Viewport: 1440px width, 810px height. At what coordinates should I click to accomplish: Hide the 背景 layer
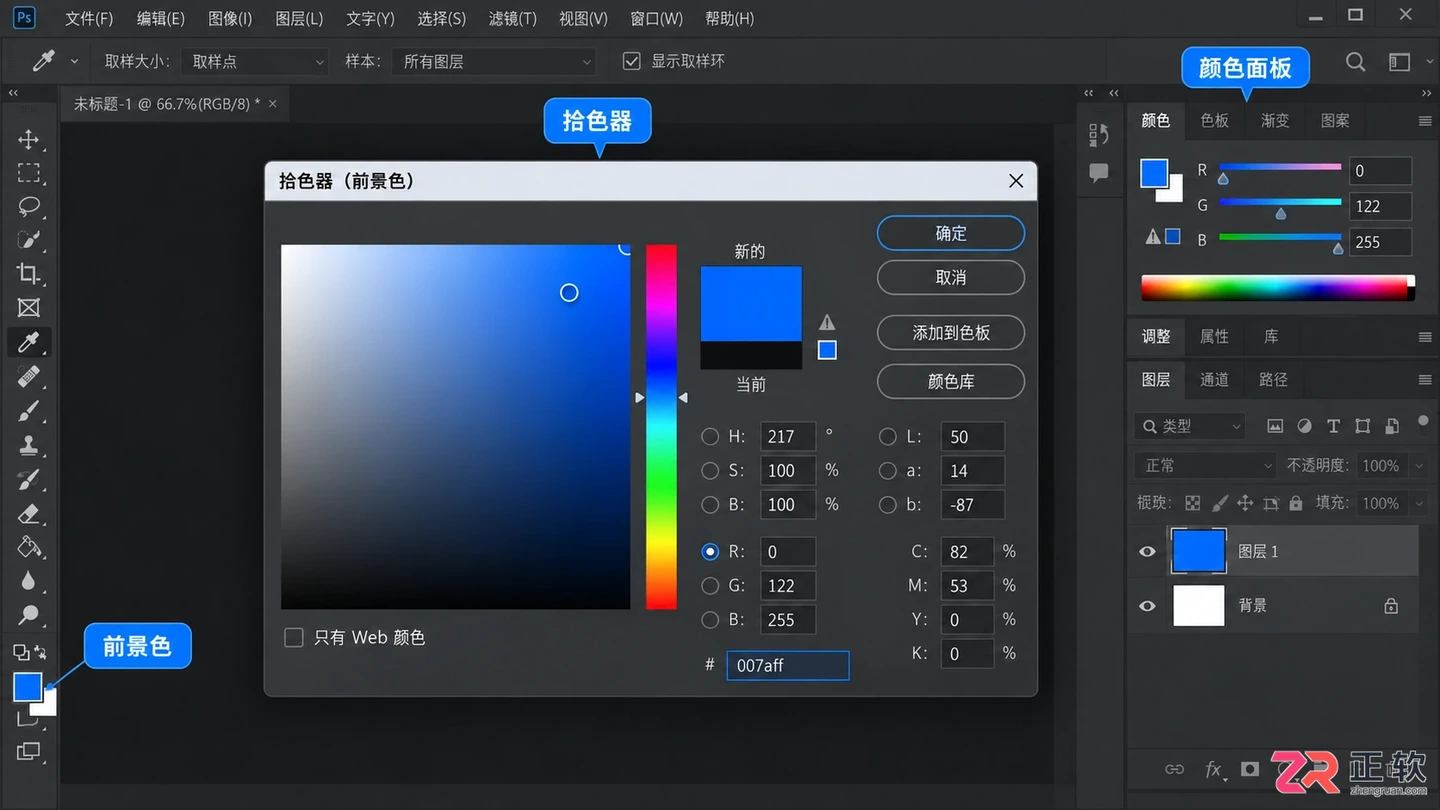pos(1147,605)
